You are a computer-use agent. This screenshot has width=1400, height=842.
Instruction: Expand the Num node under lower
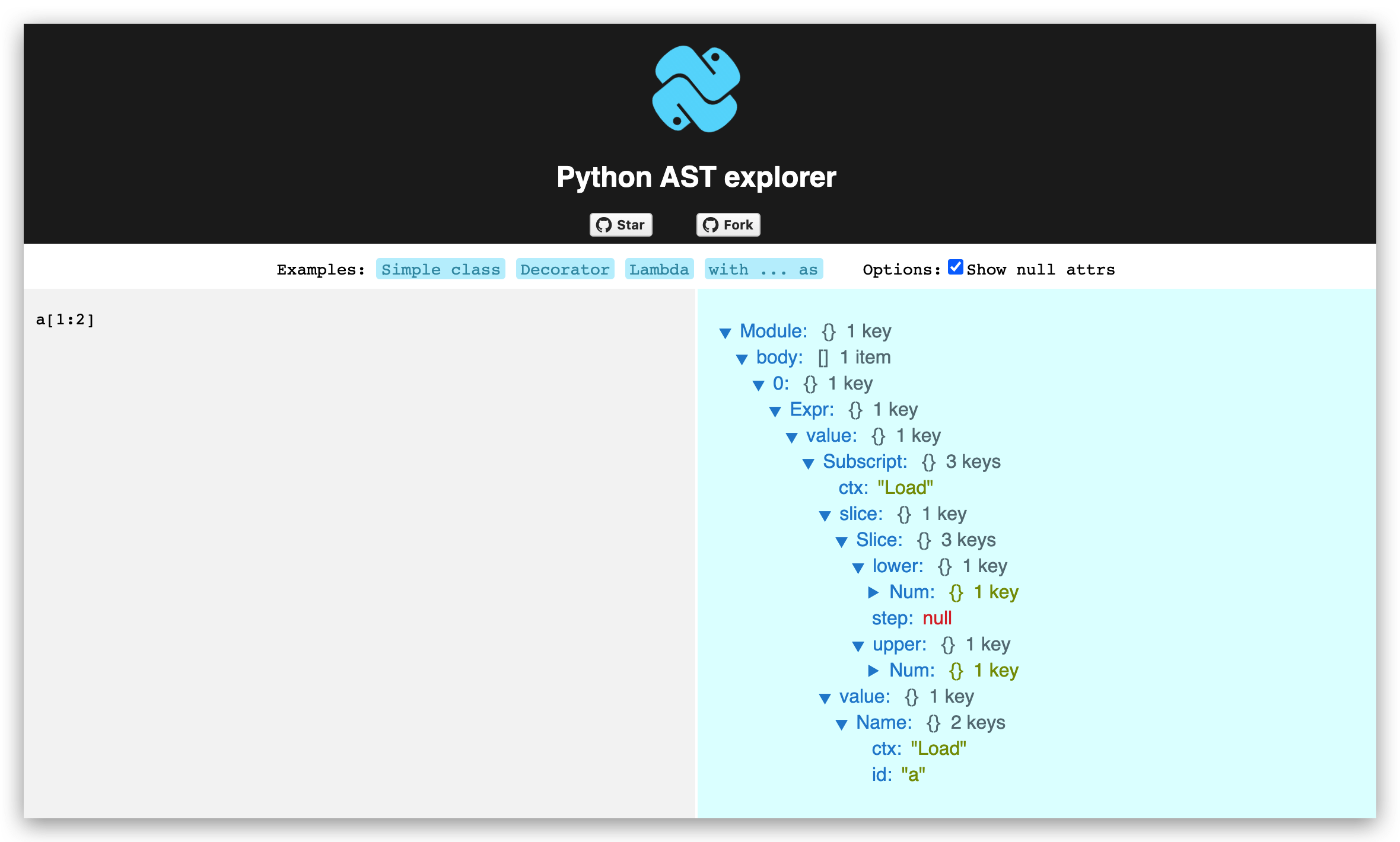pyautogui.click(x=873, y=592)
